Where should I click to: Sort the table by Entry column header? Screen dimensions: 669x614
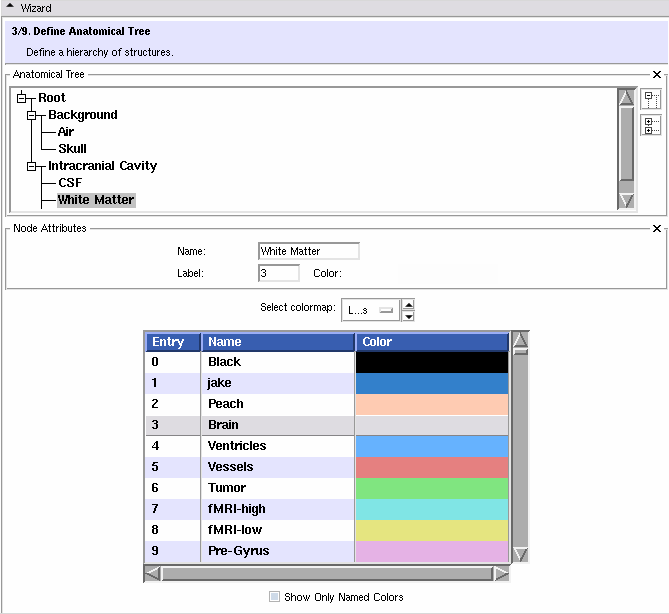coord(172,342)
